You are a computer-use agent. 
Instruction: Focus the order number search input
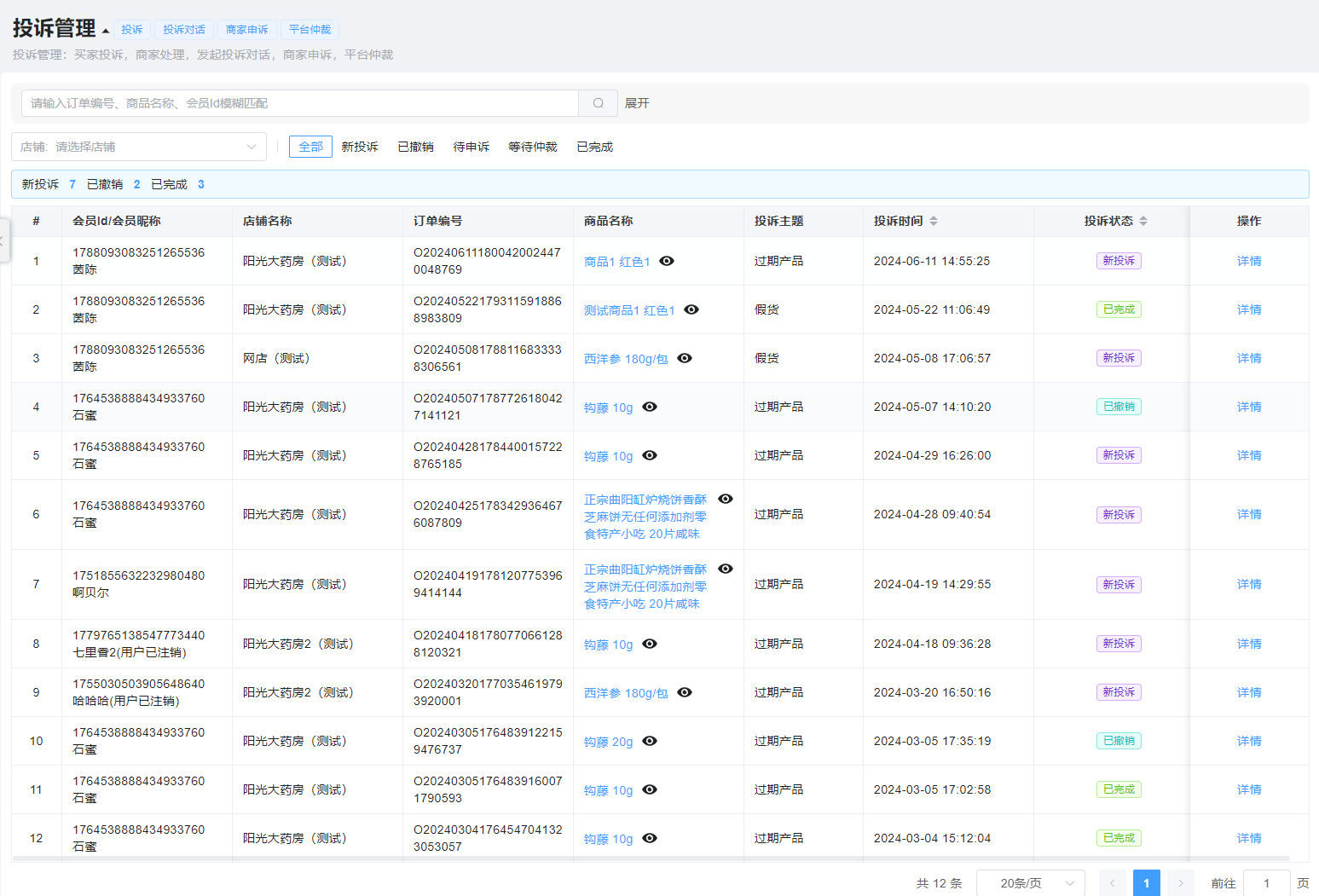click(300, 103)
